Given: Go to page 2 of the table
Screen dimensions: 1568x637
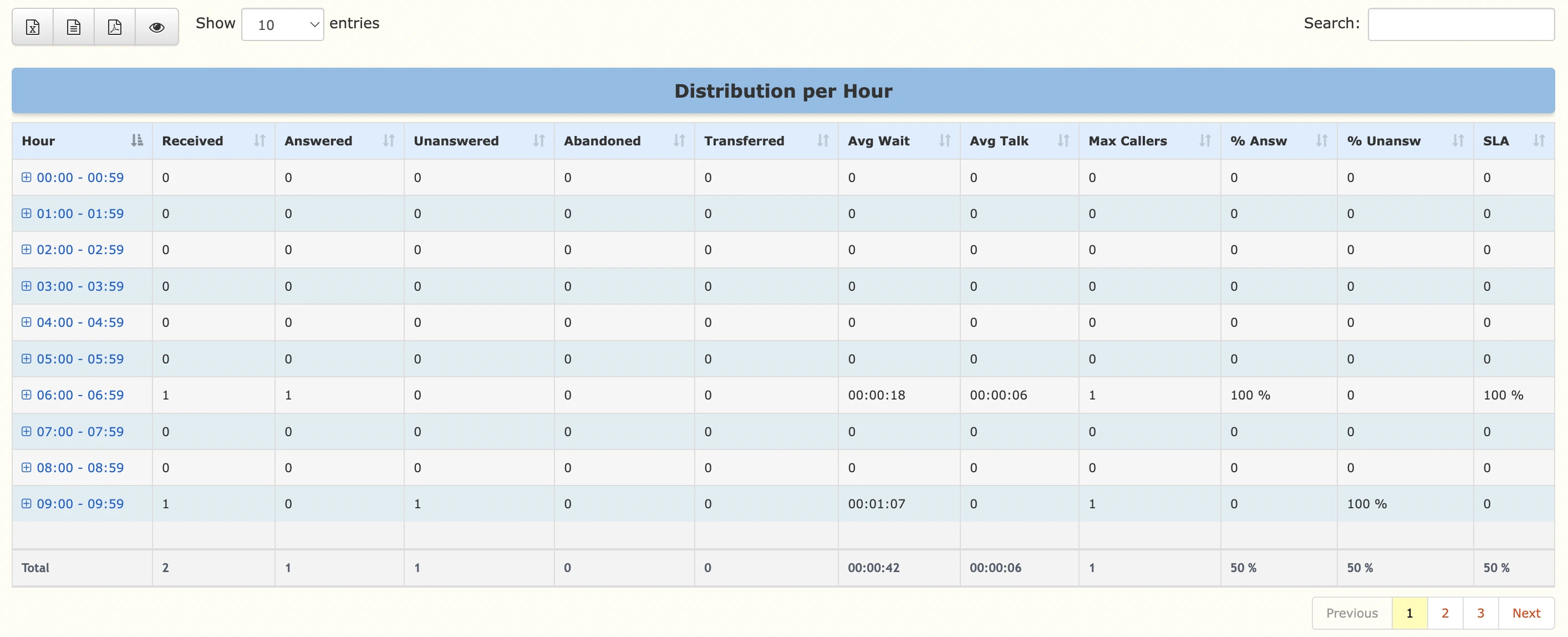Looking at the screenshot, I should (x=1445, y=613).
